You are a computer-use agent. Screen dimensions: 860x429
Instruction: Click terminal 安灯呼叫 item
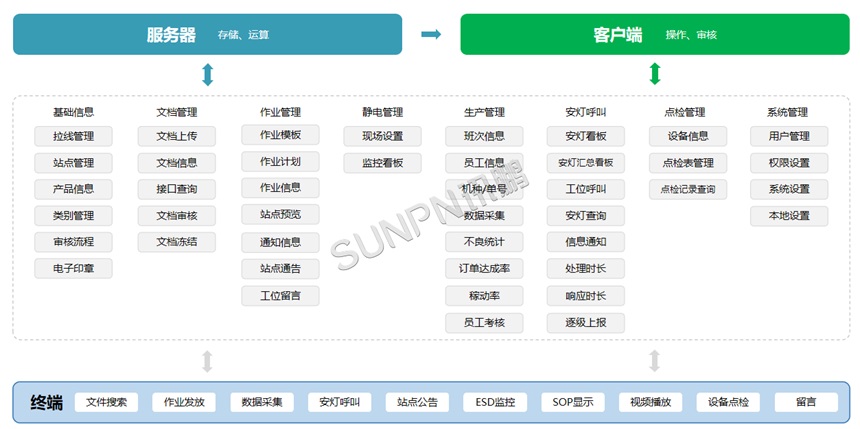coord(340,402)
